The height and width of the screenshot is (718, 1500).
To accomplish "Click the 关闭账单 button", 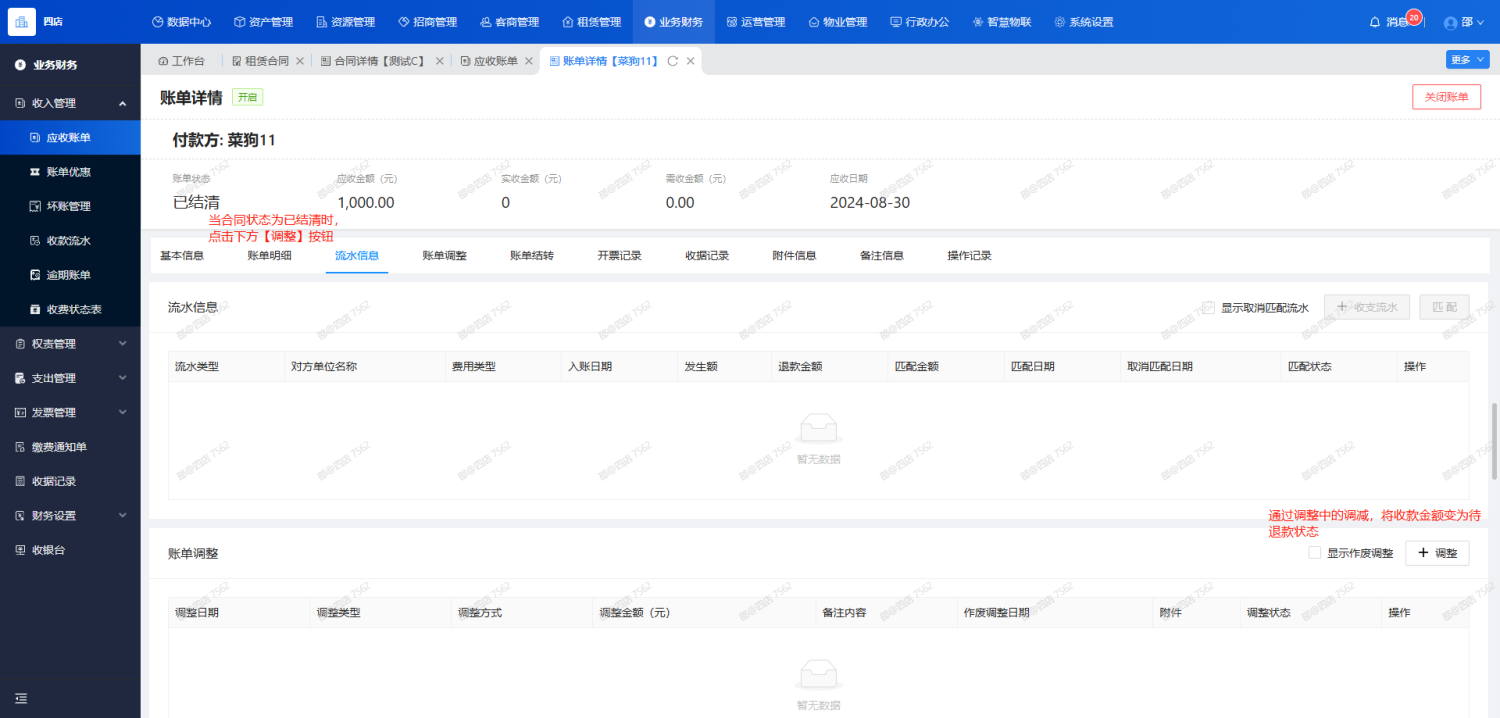I will click(1446, 97).
